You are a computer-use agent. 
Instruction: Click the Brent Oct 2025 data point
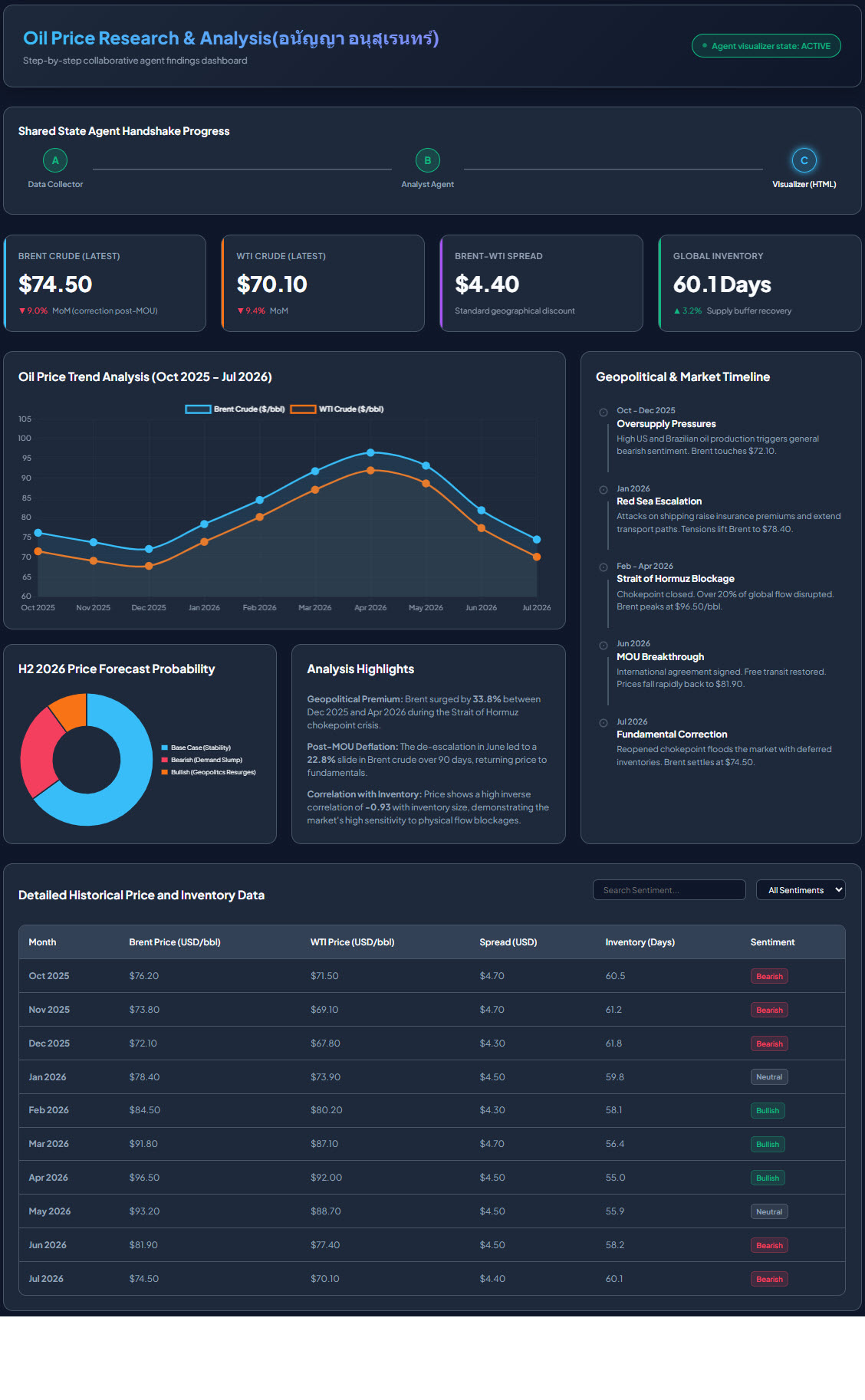(38, 533)
